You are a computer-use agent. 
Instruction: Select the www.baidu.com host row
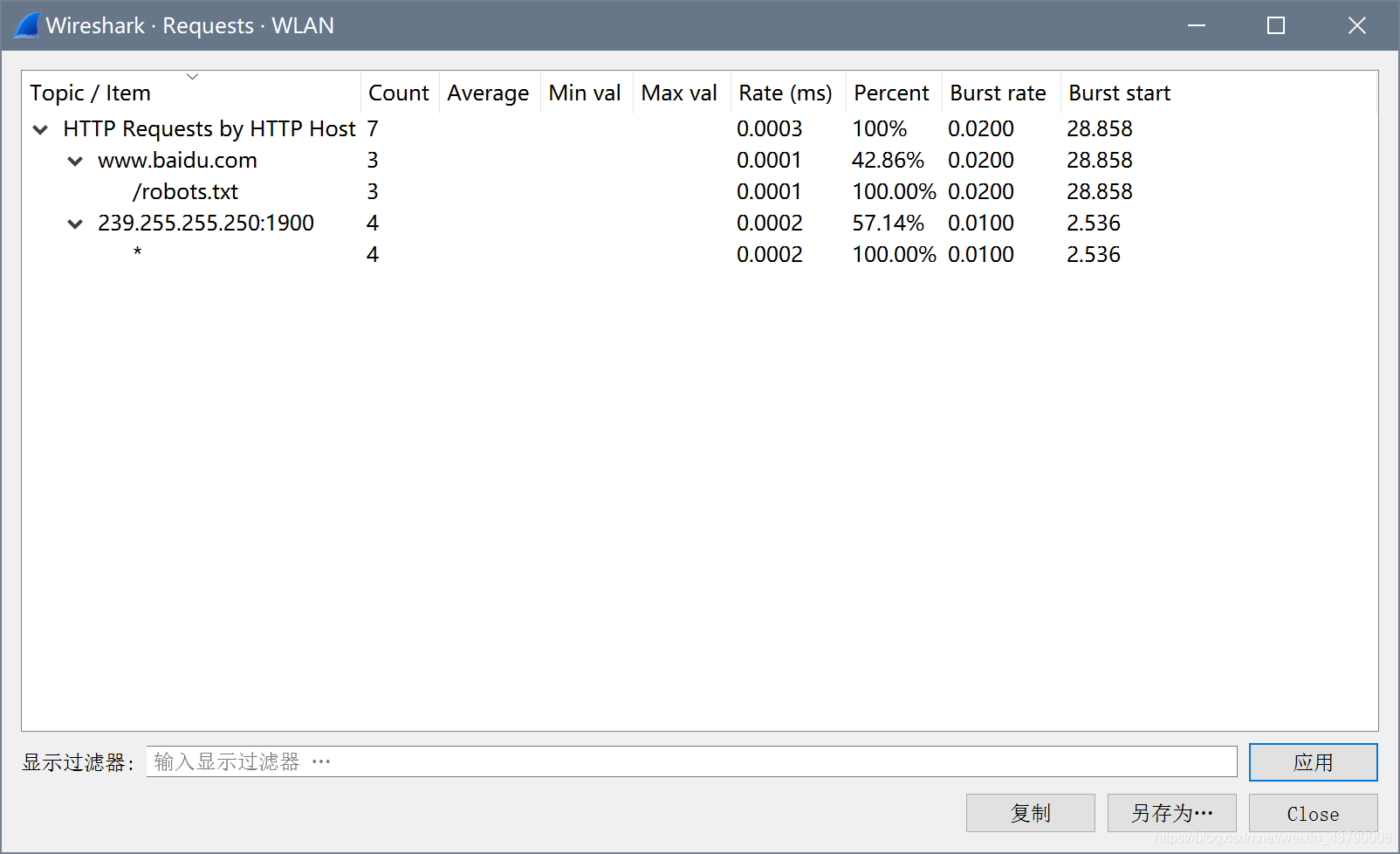click(x=700, y=161)
